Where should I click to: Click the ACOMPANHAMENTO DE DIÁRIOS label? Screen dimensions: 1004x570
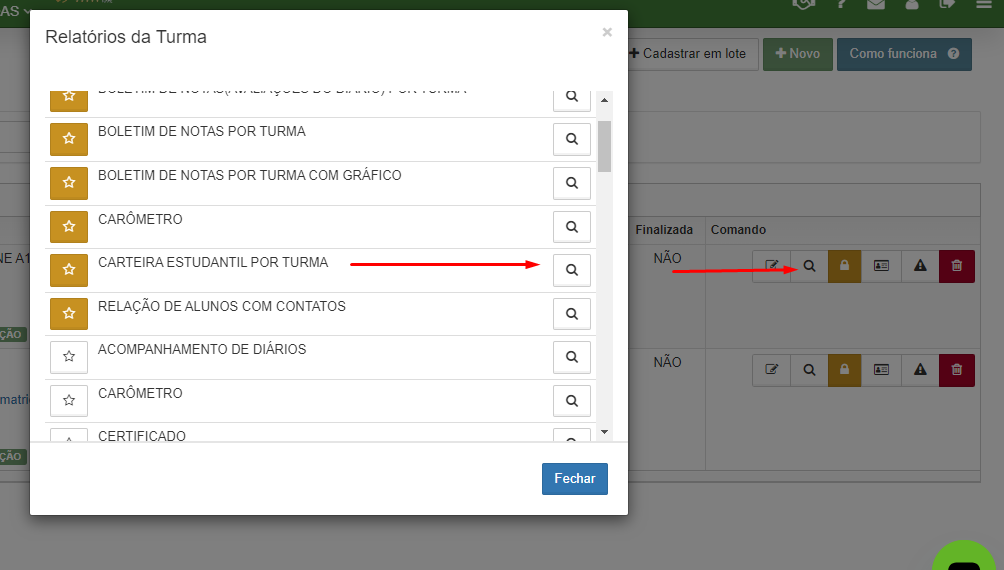pyautogui.click(x=202, y=350)
